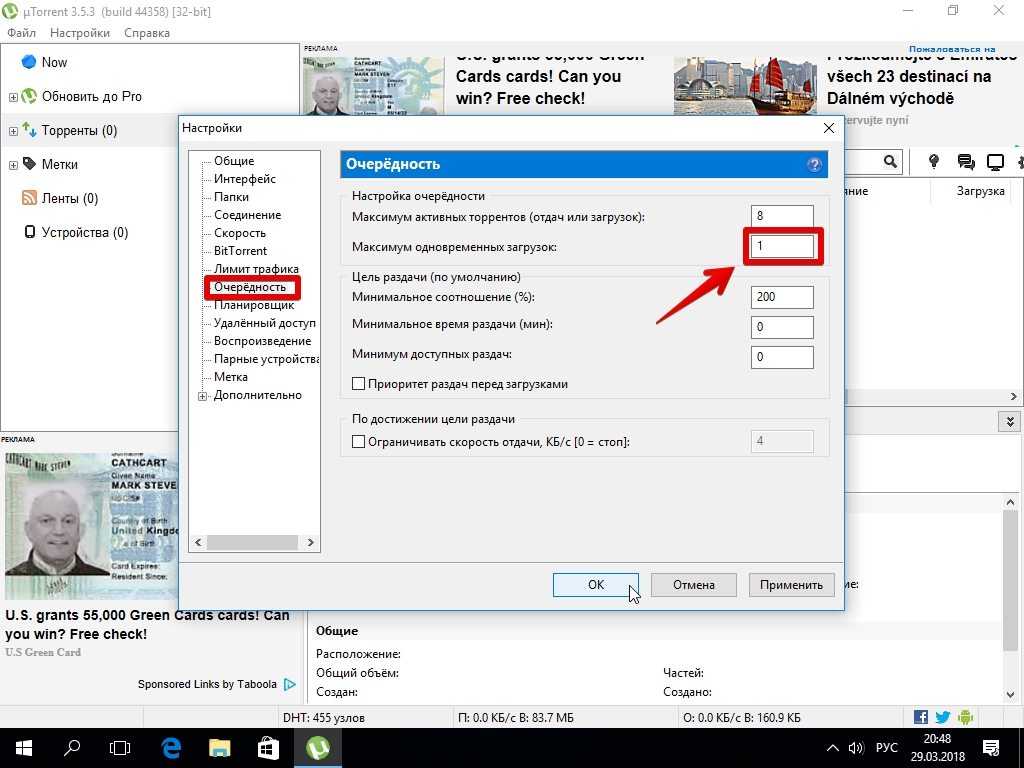Click the search magnifier icon in toolbar
Screen dimensions: 1024x768
click(889, 162)
